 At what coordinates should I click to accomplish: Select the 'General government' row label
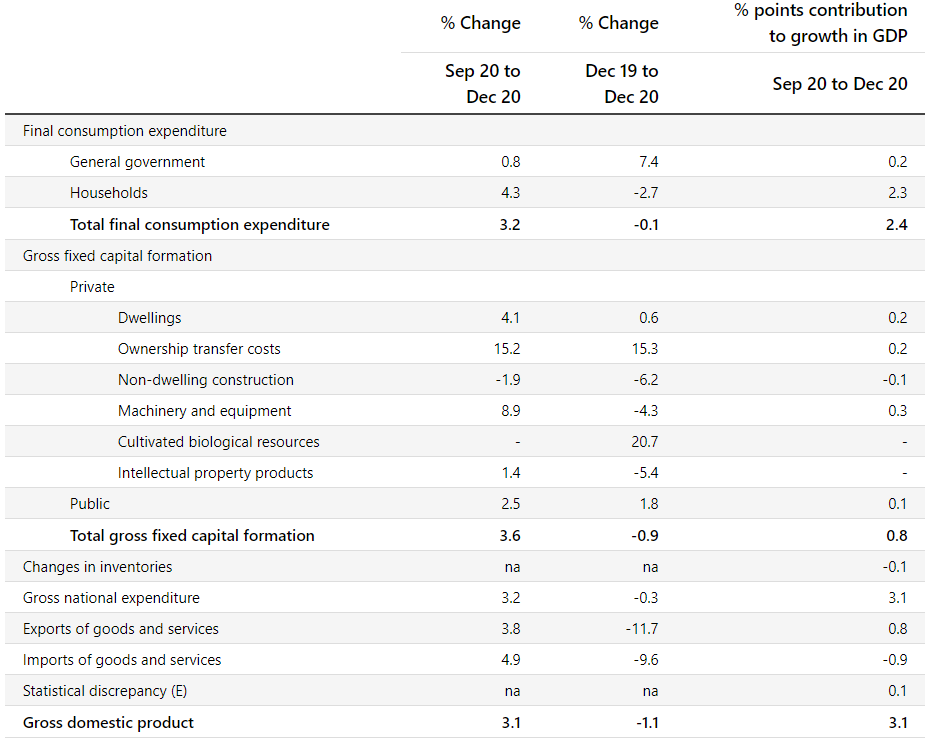point(137,162)
